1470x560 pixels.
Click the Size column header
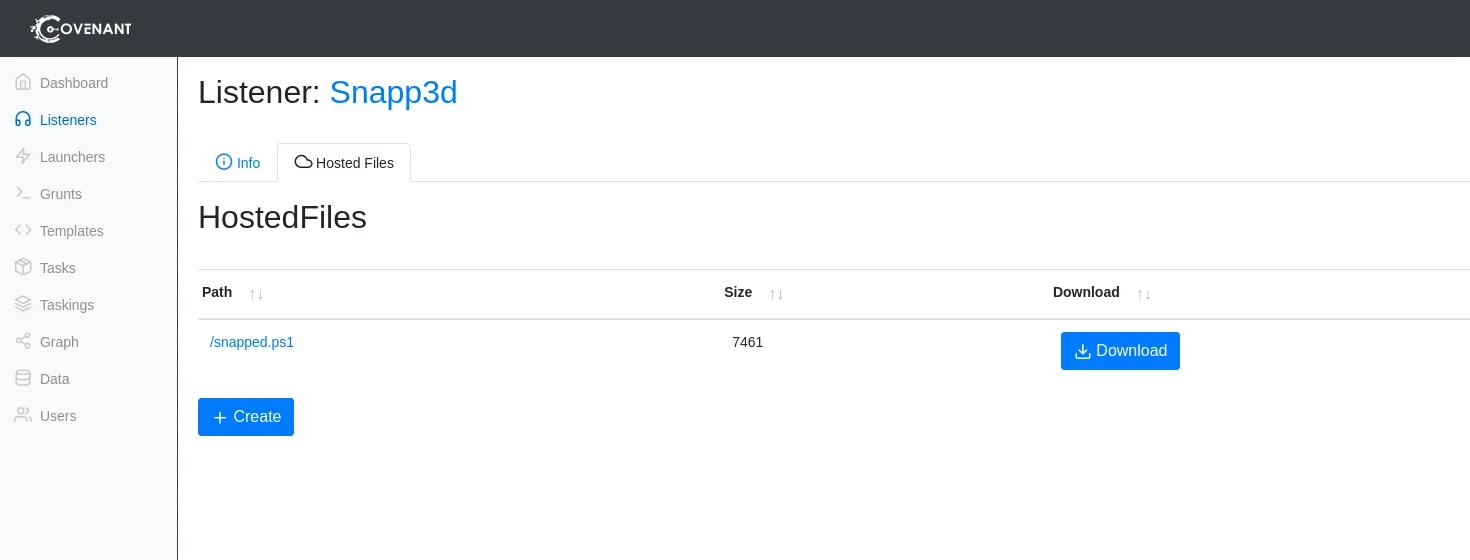pos(738,292)
